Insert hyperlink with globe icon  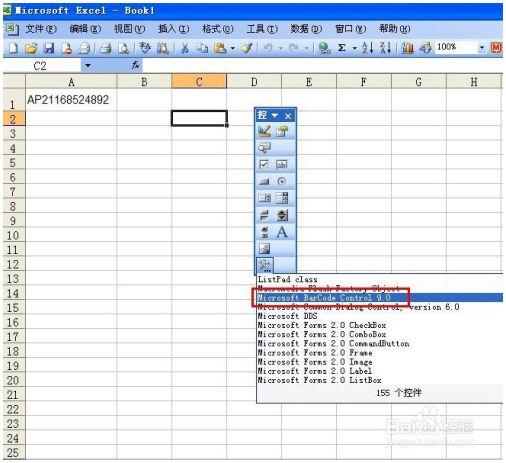(x=324, y=48)
